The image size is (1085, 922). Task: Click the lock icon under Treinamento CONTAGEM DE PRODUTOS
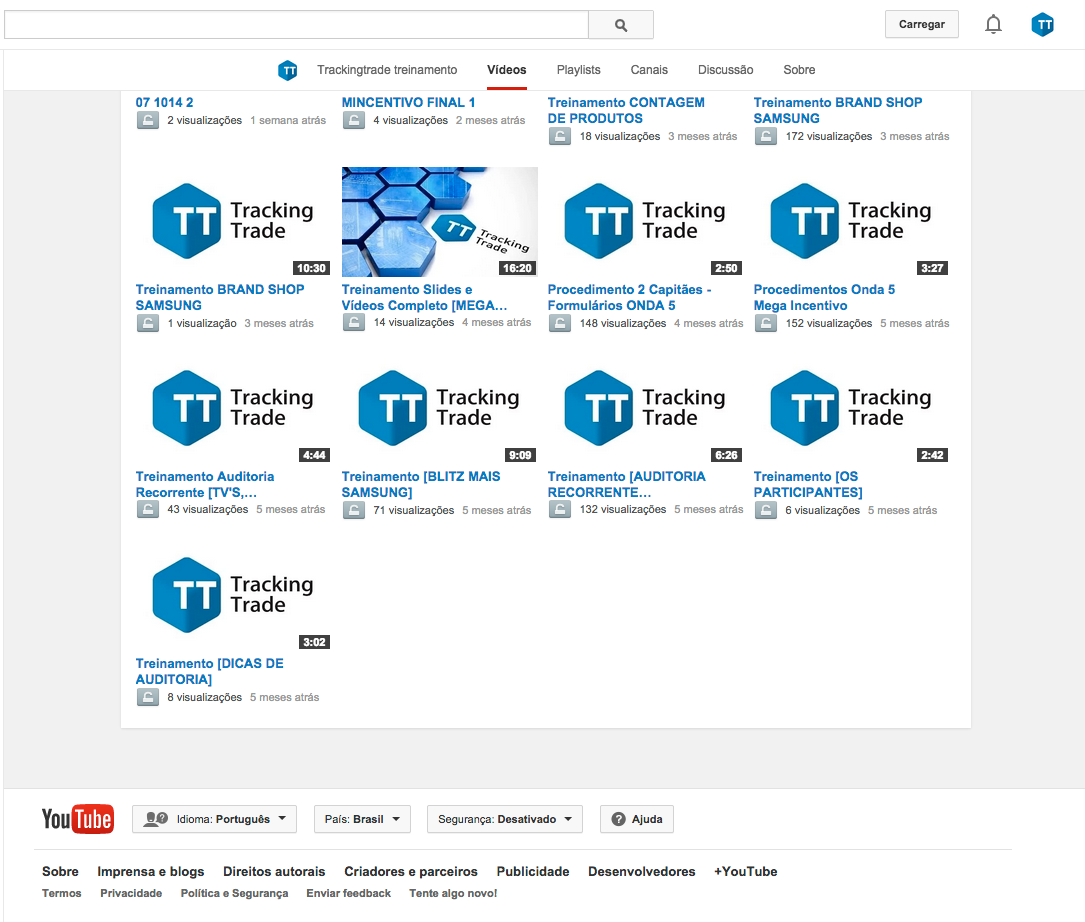(560, 136)
